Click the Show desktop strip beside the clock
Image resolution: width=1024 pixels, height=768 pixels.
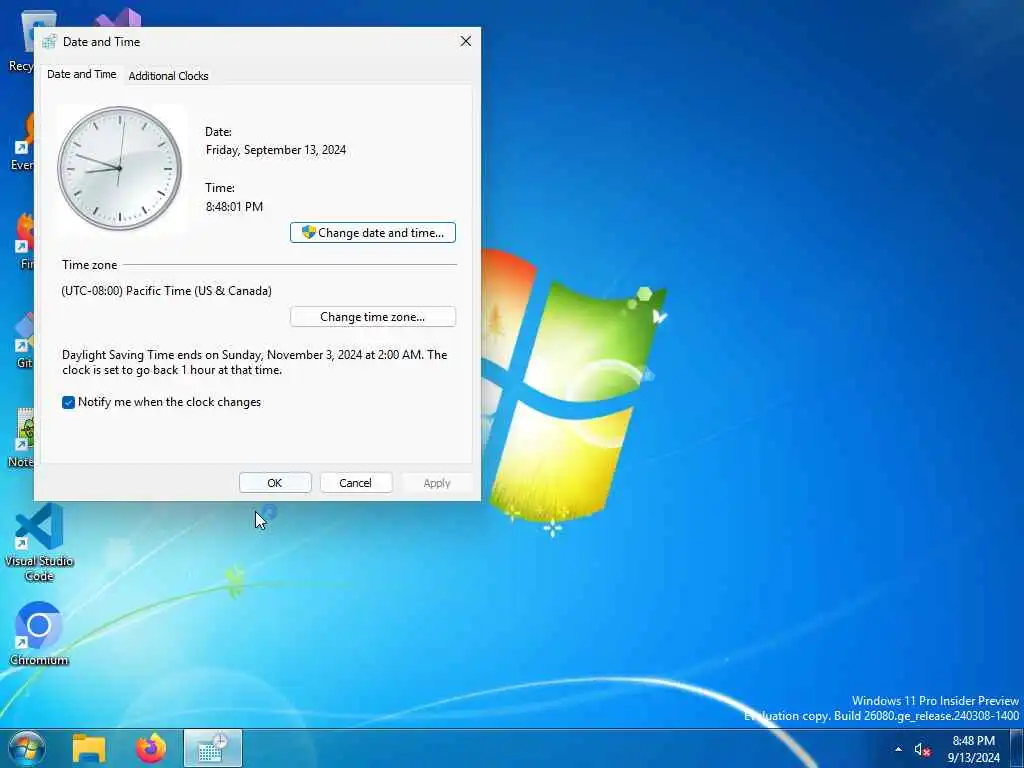1016,748
